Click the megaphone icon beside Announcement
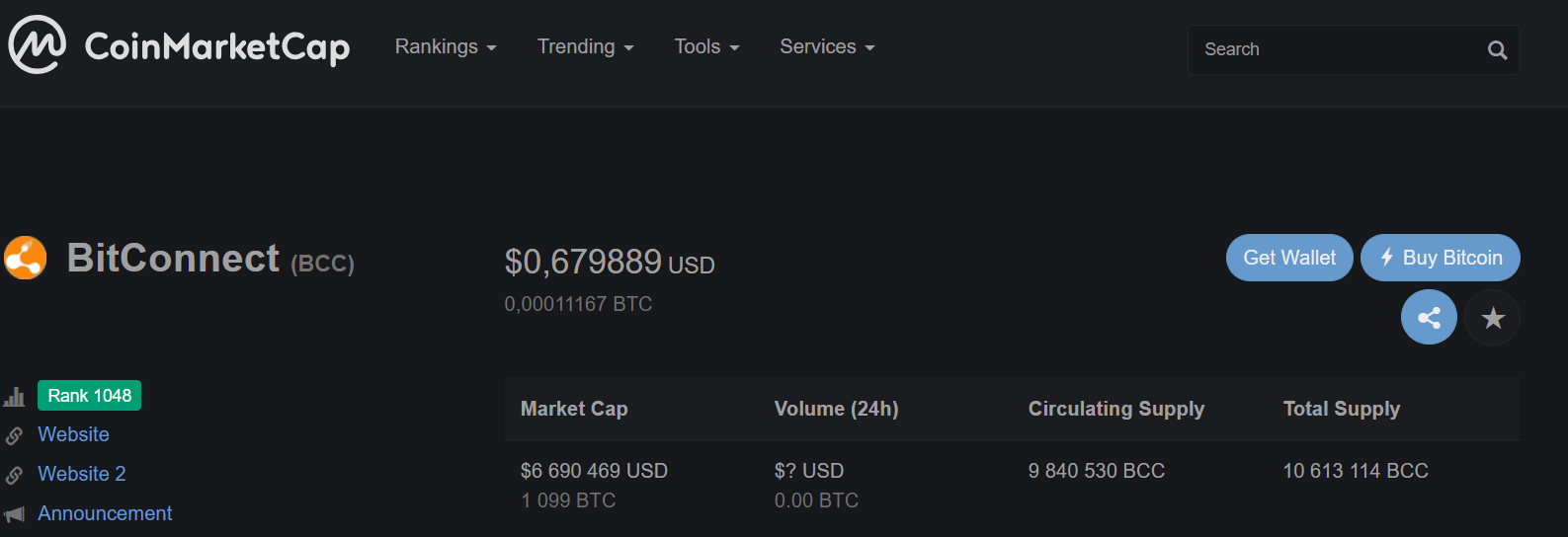1568x537 pixels. [x=14, y=514]
